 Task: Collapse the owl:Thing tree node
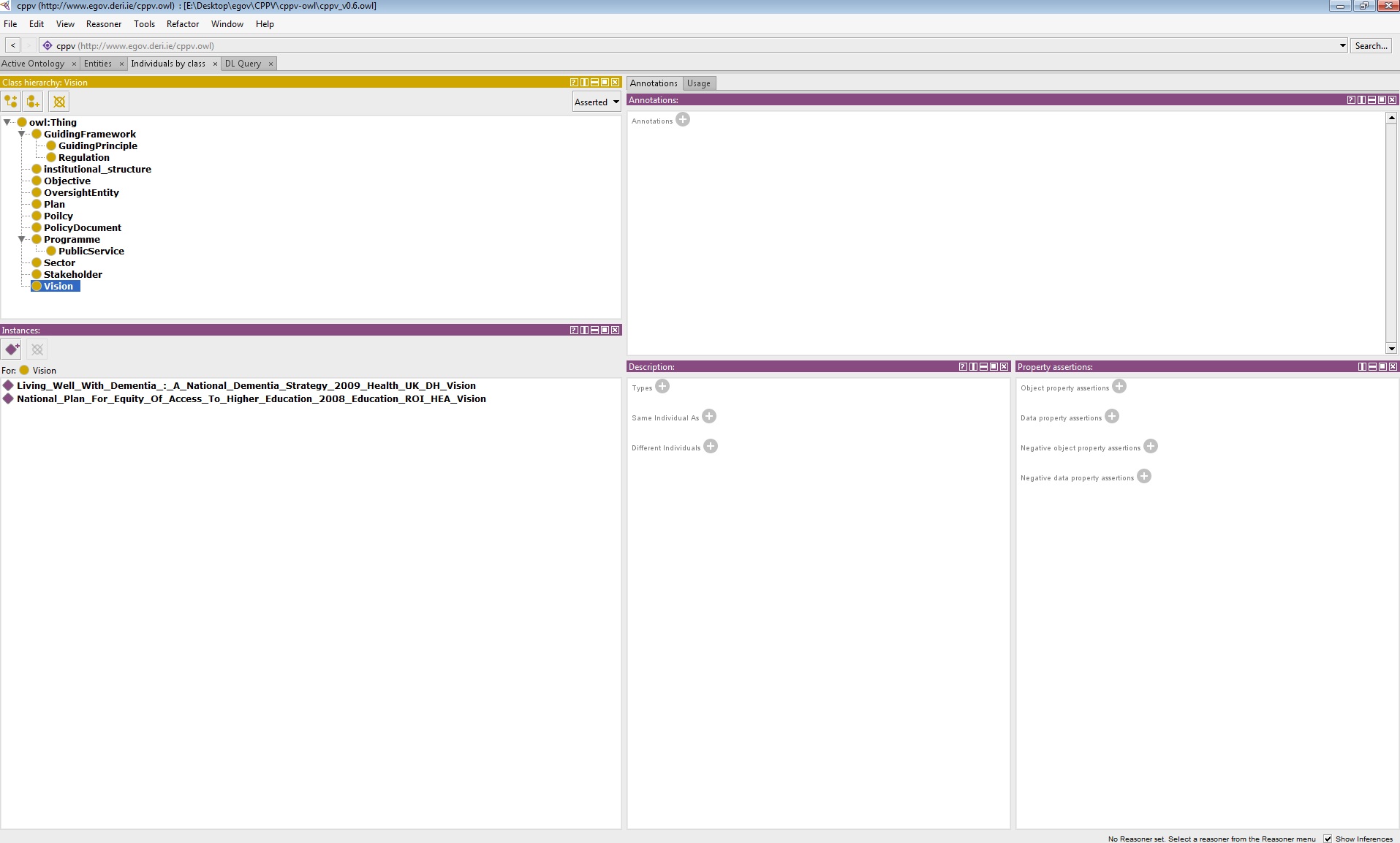click(7, 122)
